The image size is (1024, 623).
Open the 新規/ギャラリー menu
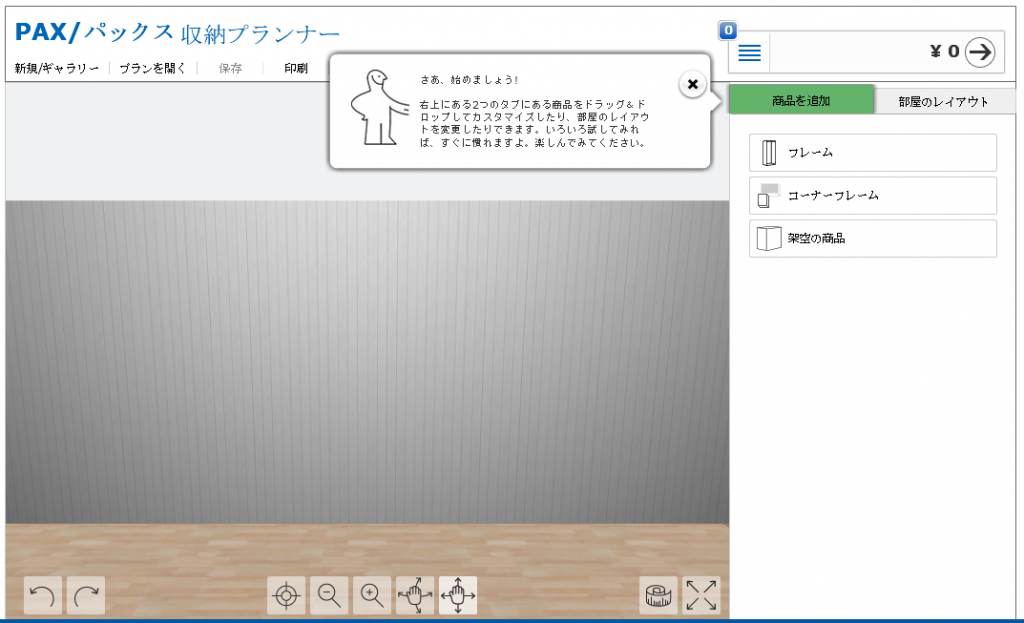pos(57,68)
